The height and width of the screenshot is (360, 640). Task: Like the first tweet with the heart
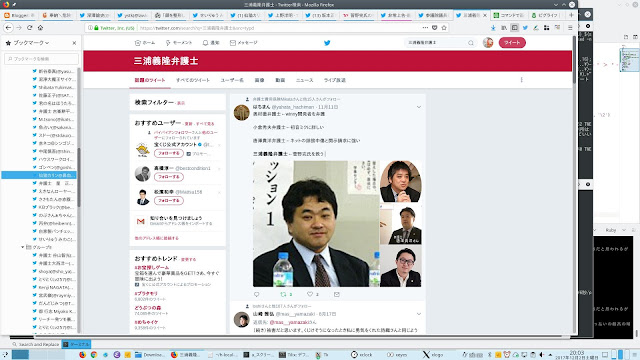point(310,294)
